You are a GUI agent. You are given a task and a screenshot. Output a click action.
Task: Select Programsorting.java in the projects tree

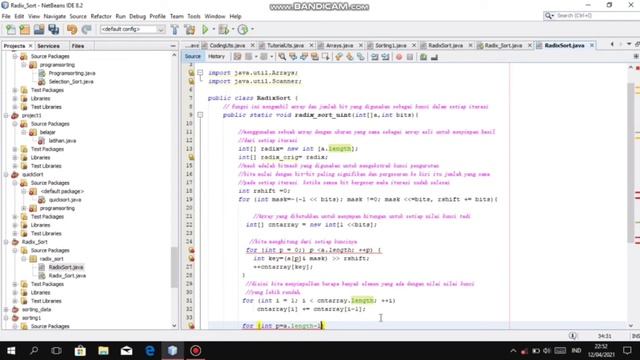pyautogui.click(x=72, y=73)
